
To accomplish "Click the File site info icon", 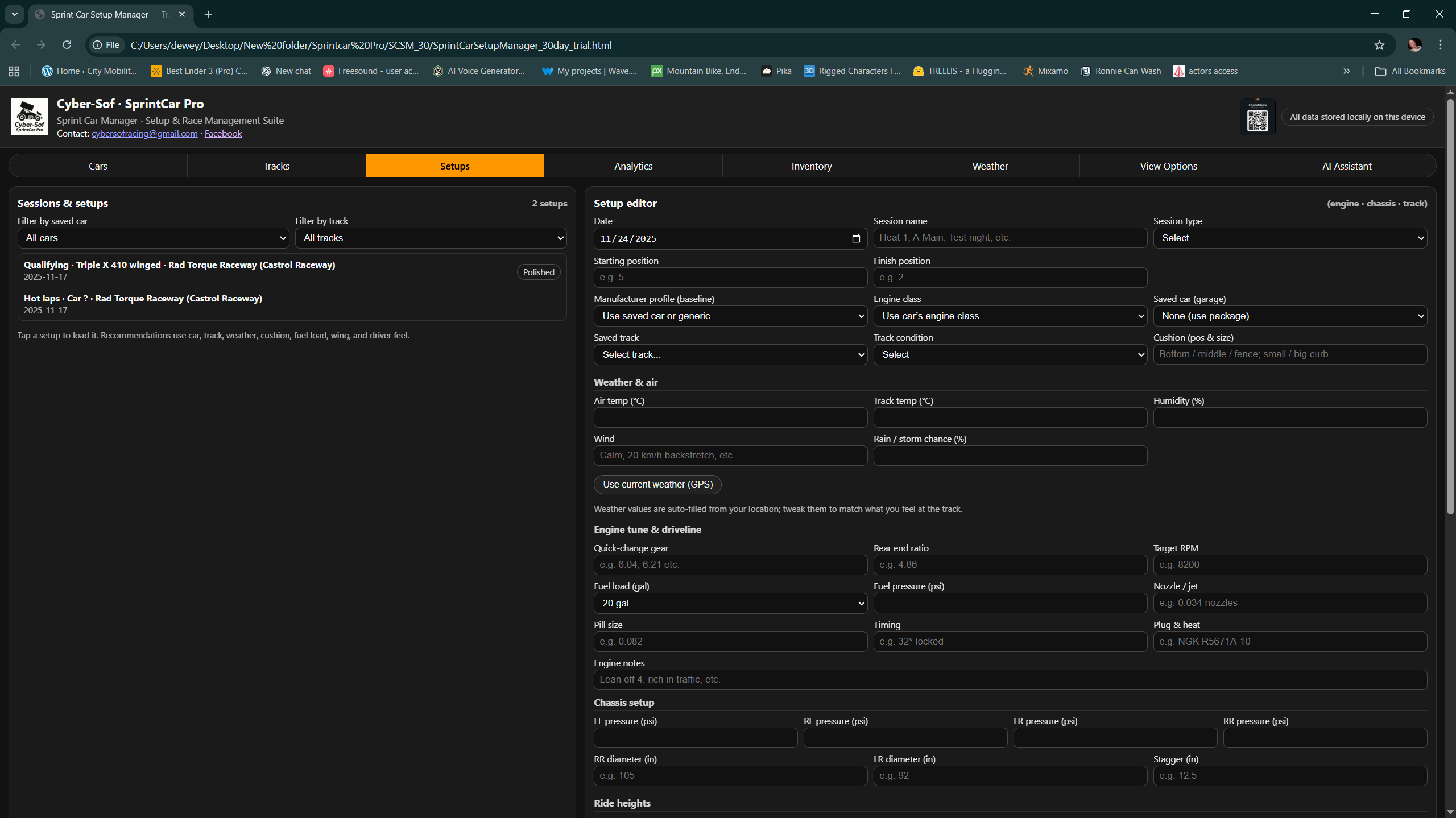I will pyautogui.click(x=106, y=45).
